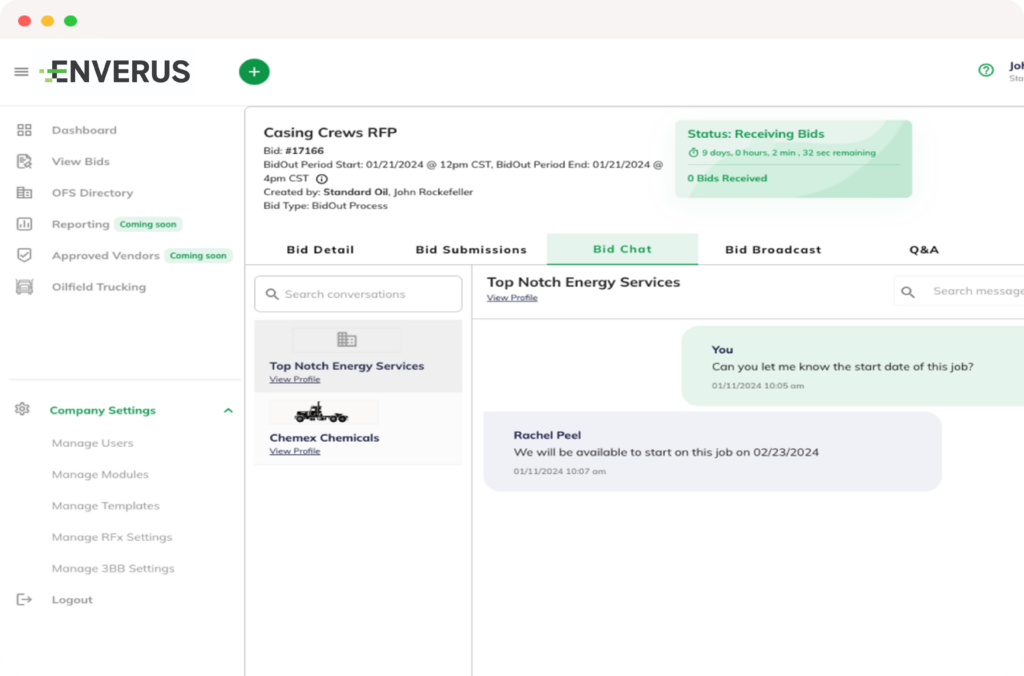Click the green plus create button

pyautogui.click(x=254, y=72)
